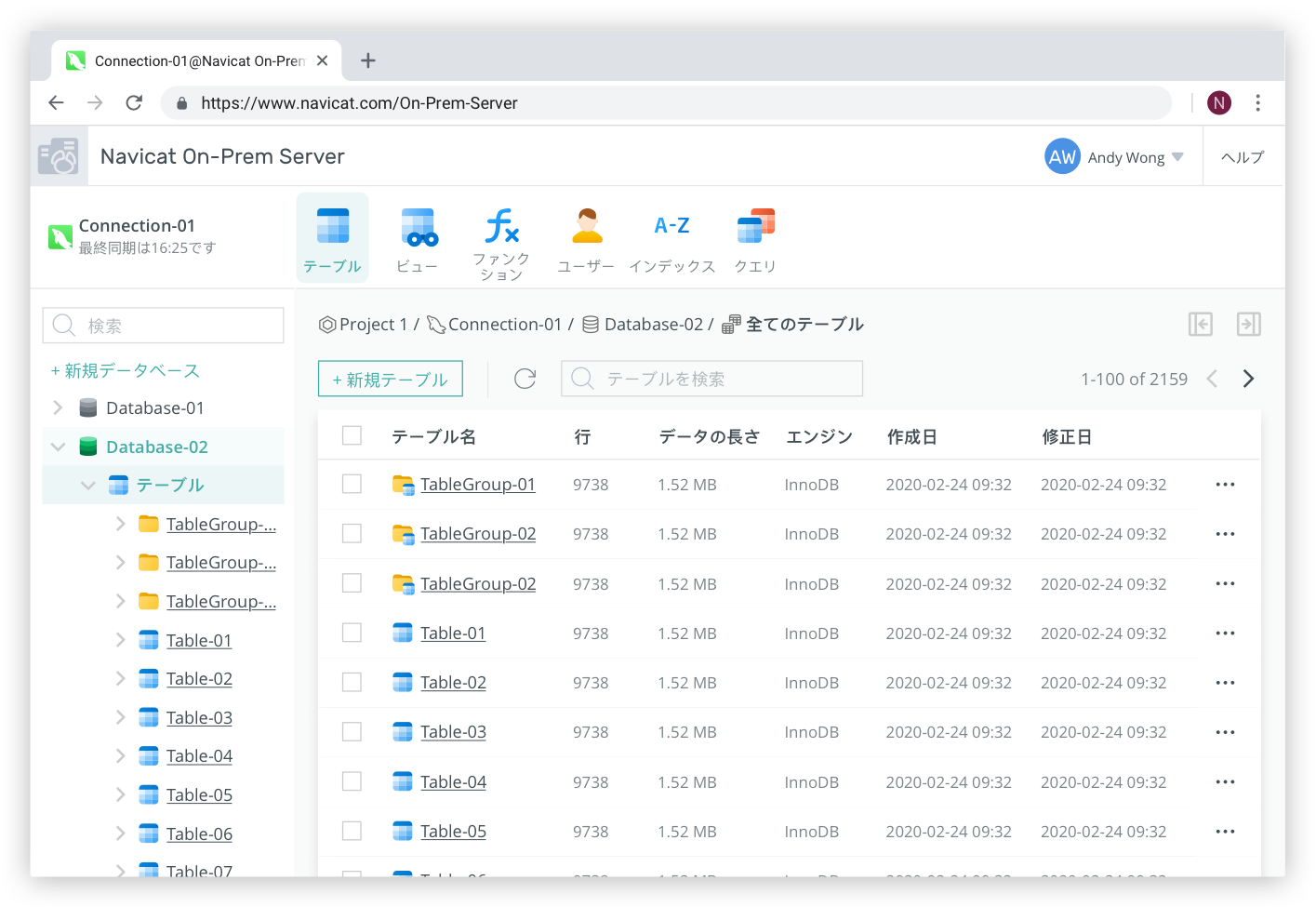Open the Functions (ファンクション) section

[x=501, y=244]
